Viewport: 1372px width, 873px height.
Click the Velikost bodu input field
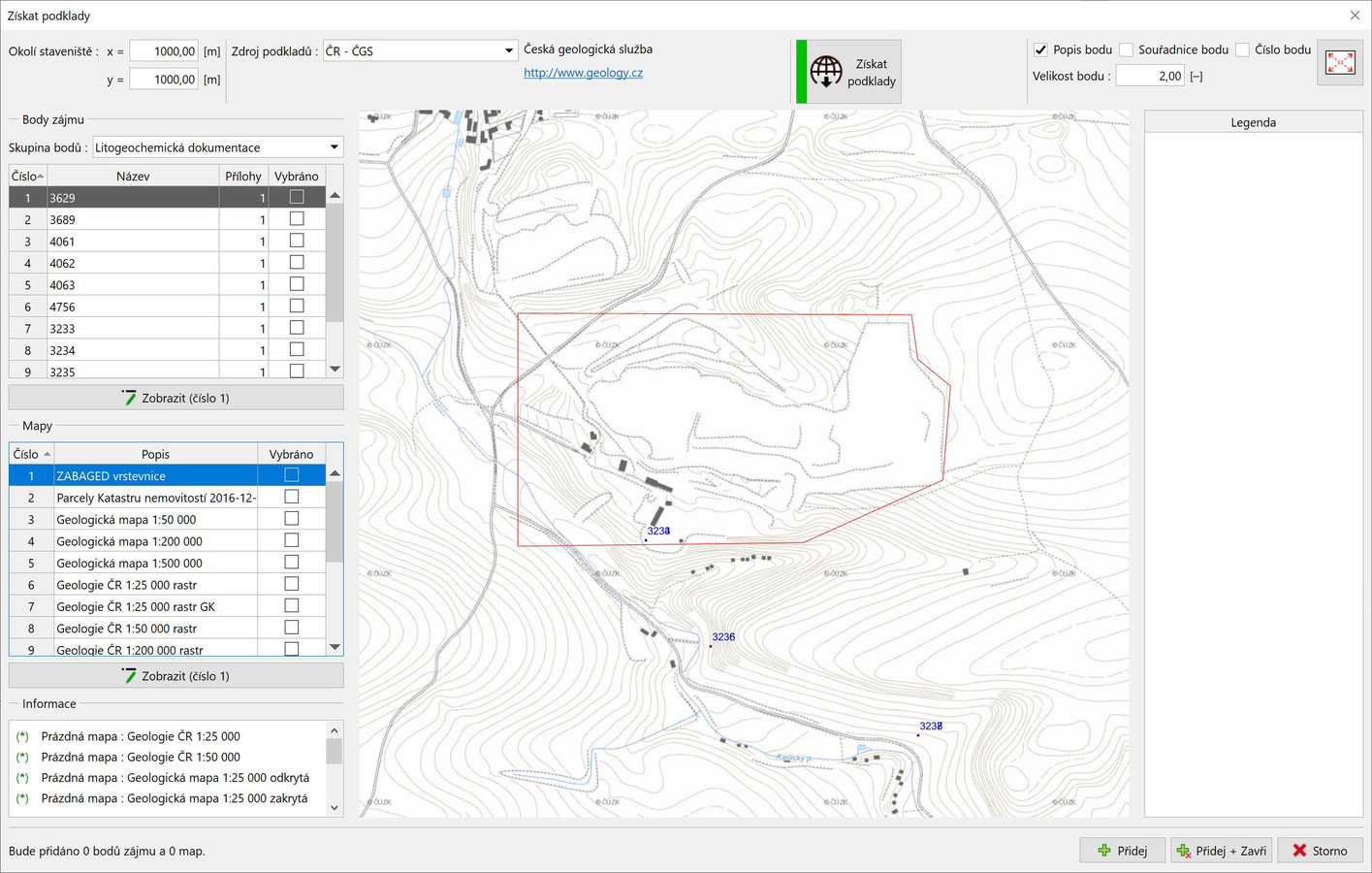[1149, 76]
